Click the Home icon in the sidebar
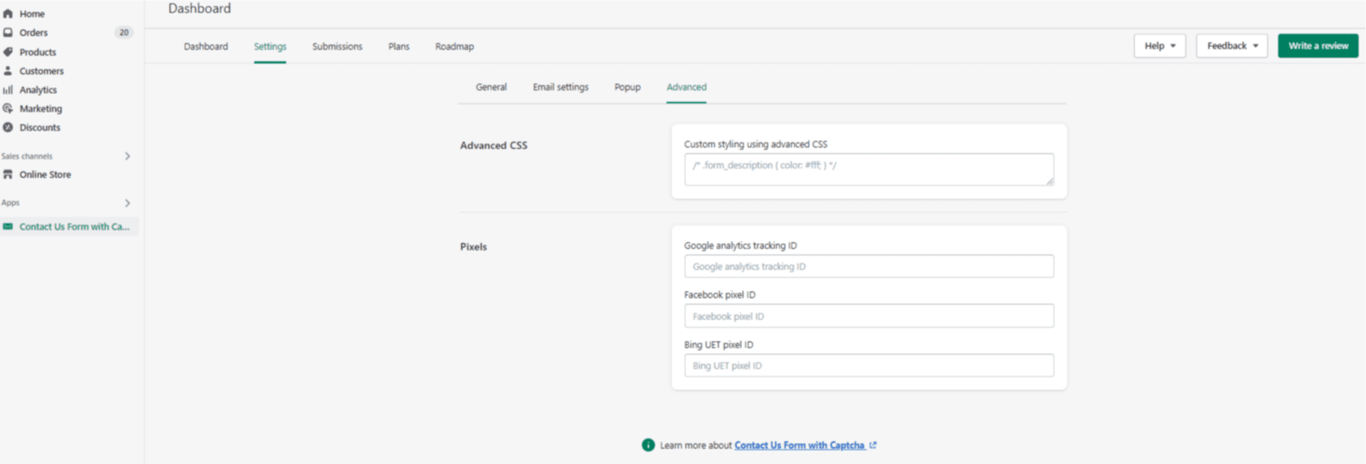Screen dimensions: 1366x464 point(8,14)
